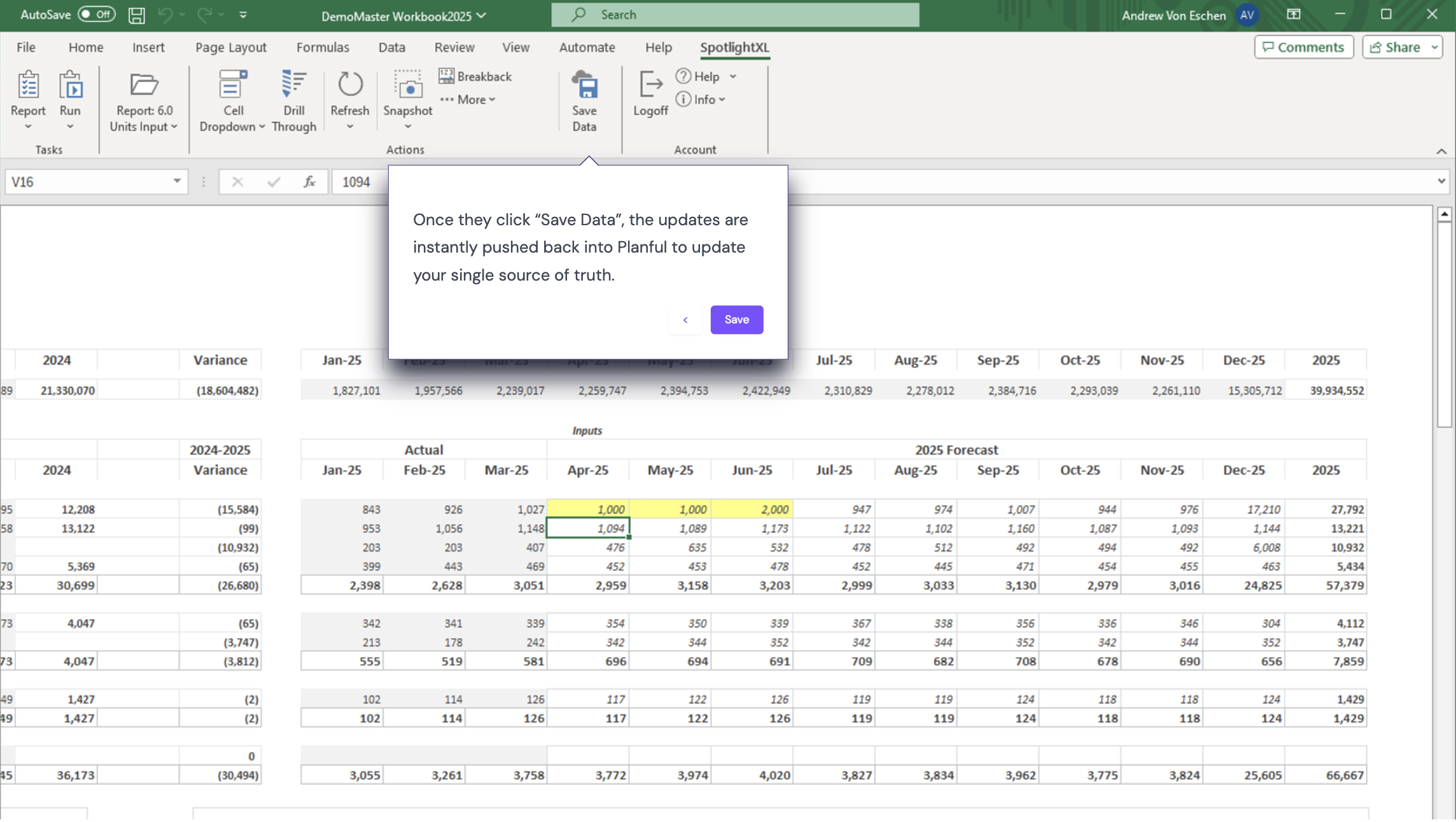
Task: Open the Comments panel
Action: (1303, 46)
